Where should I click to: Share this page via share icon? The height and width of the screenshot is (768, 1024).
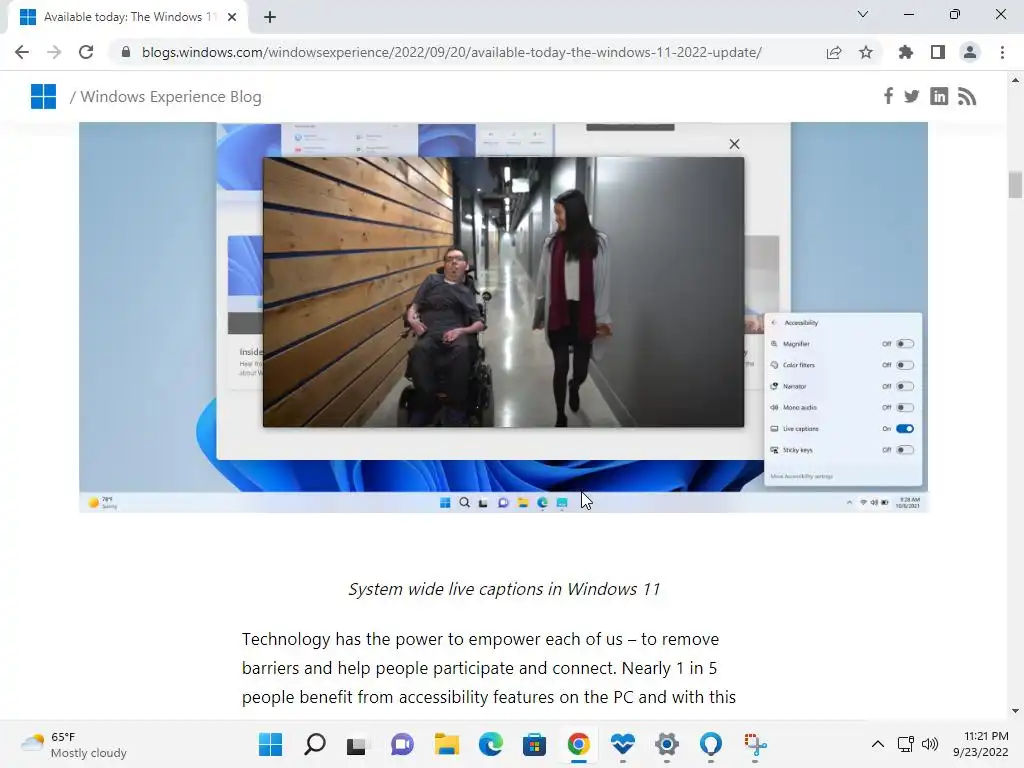click(x=834, y=52)
